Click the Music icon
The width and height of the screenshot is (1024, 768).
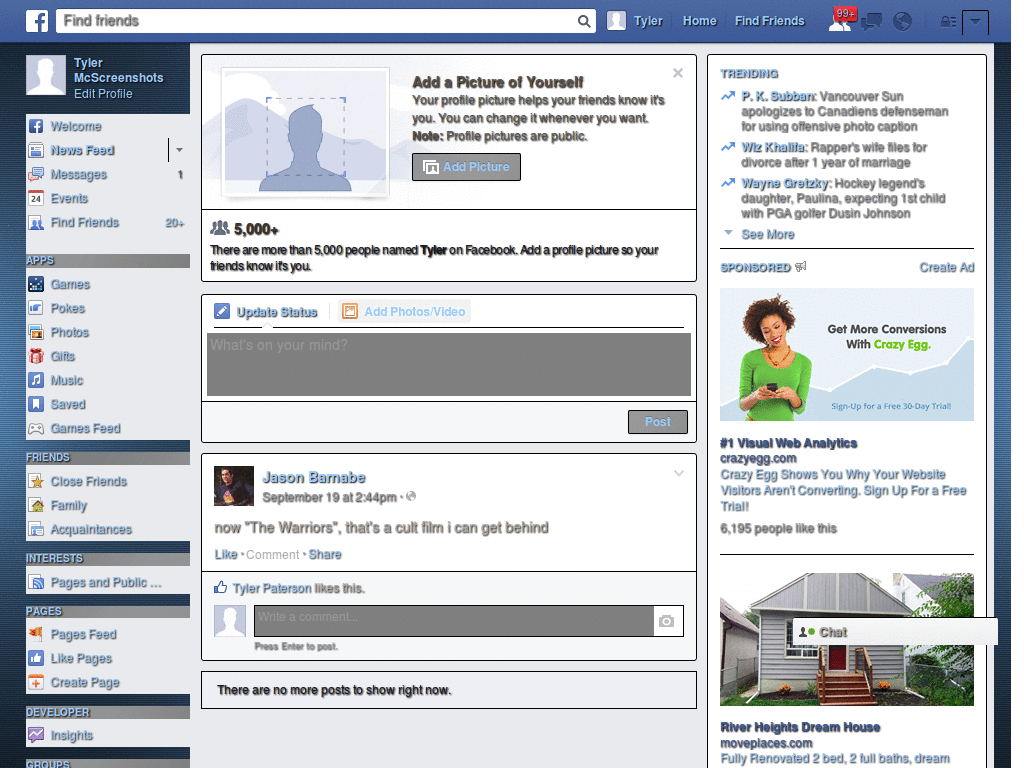coord(36,380)
